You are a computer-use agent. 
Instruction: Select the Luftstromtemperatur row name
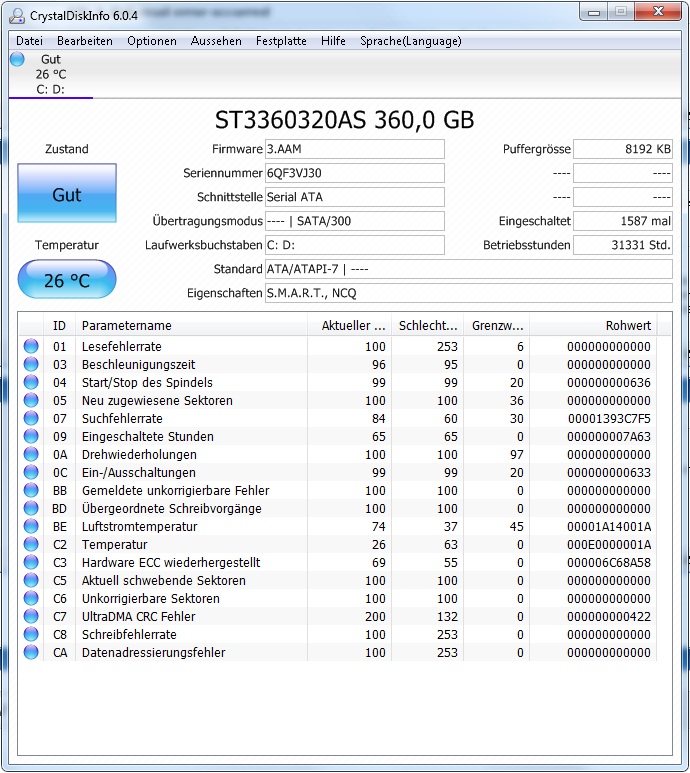pos(139,527)
